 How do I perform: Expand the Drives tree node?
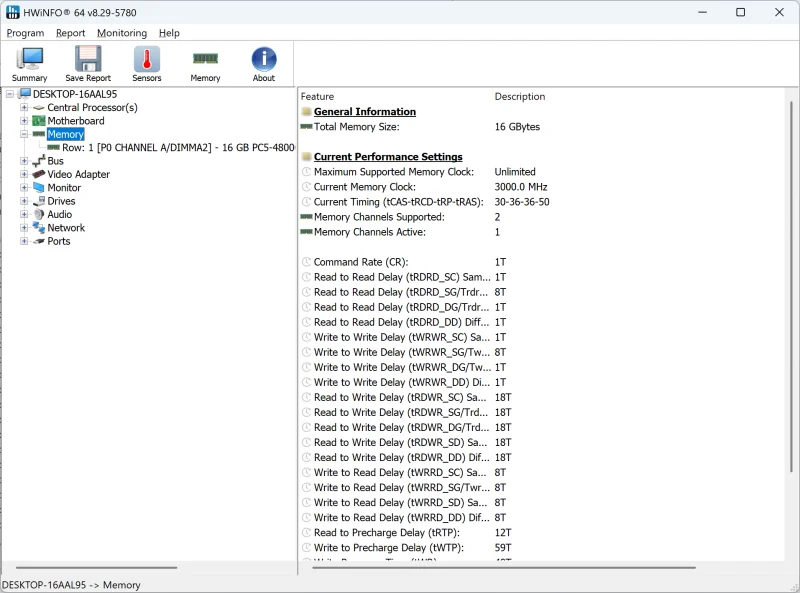pos(24,201)
